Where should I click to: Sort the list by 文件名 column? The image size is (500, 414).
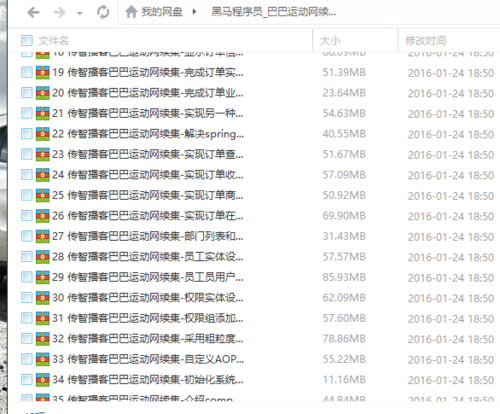(x=53, y=41)
